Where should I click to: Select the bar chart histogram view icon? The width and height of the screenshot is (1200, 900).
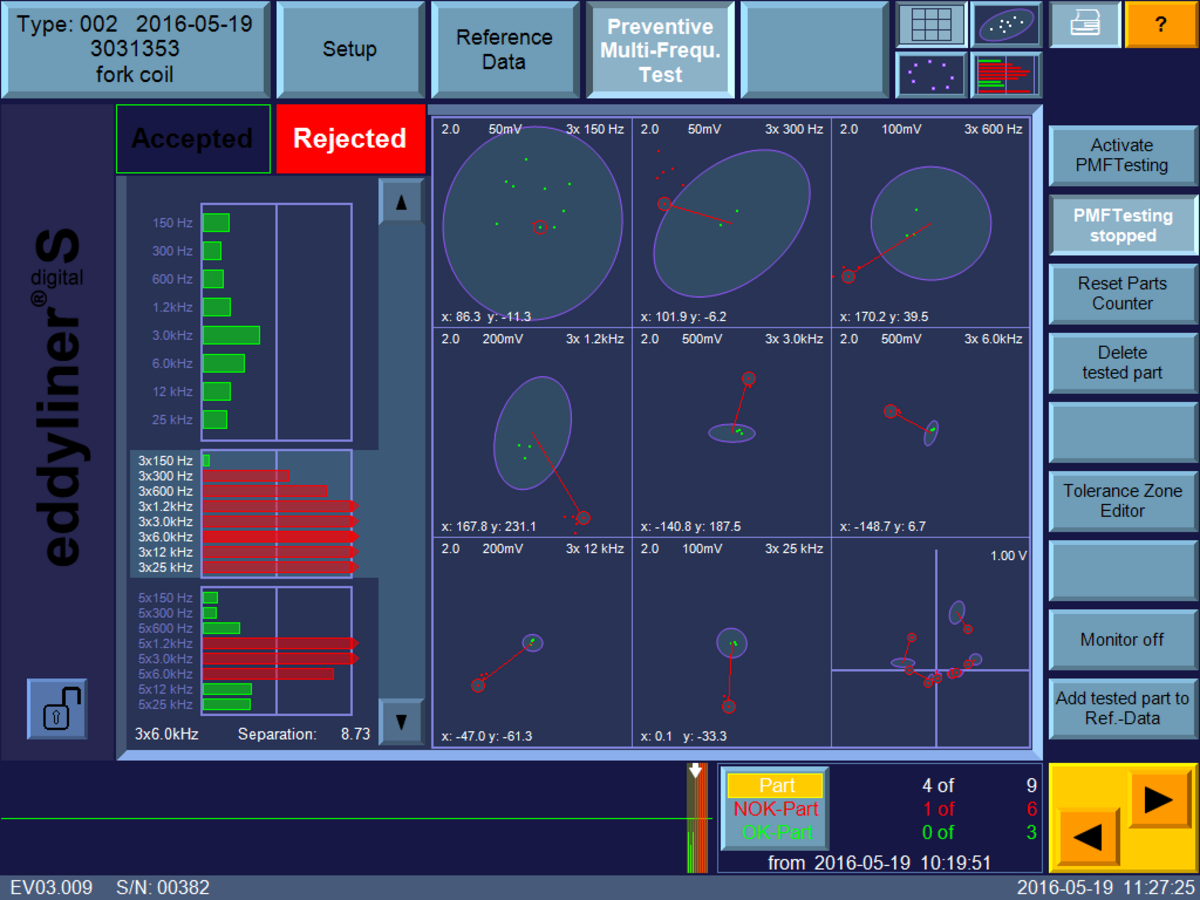click(x=1006, y=74)
